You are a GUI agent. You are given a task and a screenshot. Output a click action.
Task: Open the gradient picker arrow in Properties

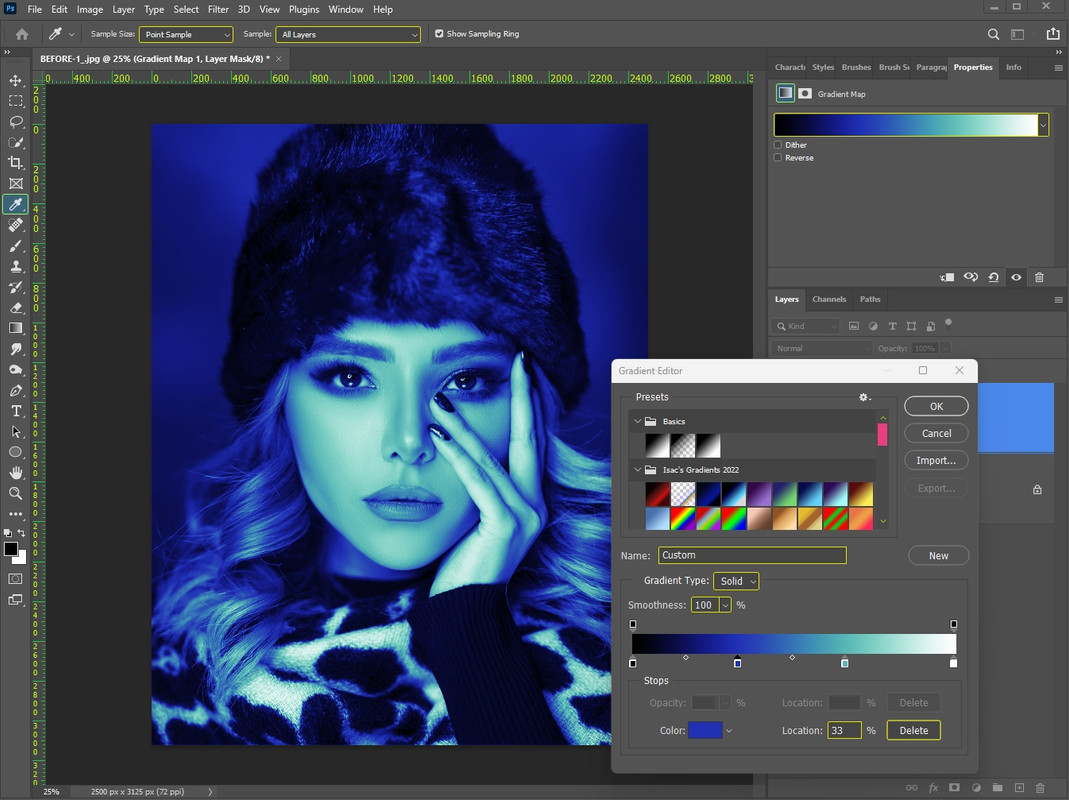click(1042, 125)
